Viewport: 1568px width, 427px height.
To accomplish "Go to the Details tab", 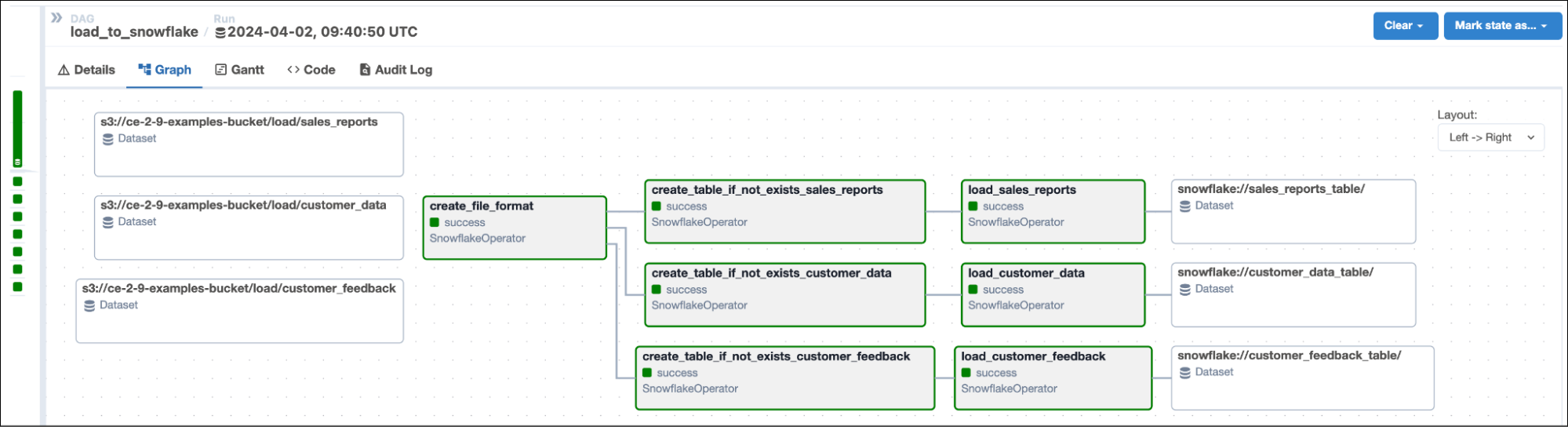I will [x=86, y=70].
